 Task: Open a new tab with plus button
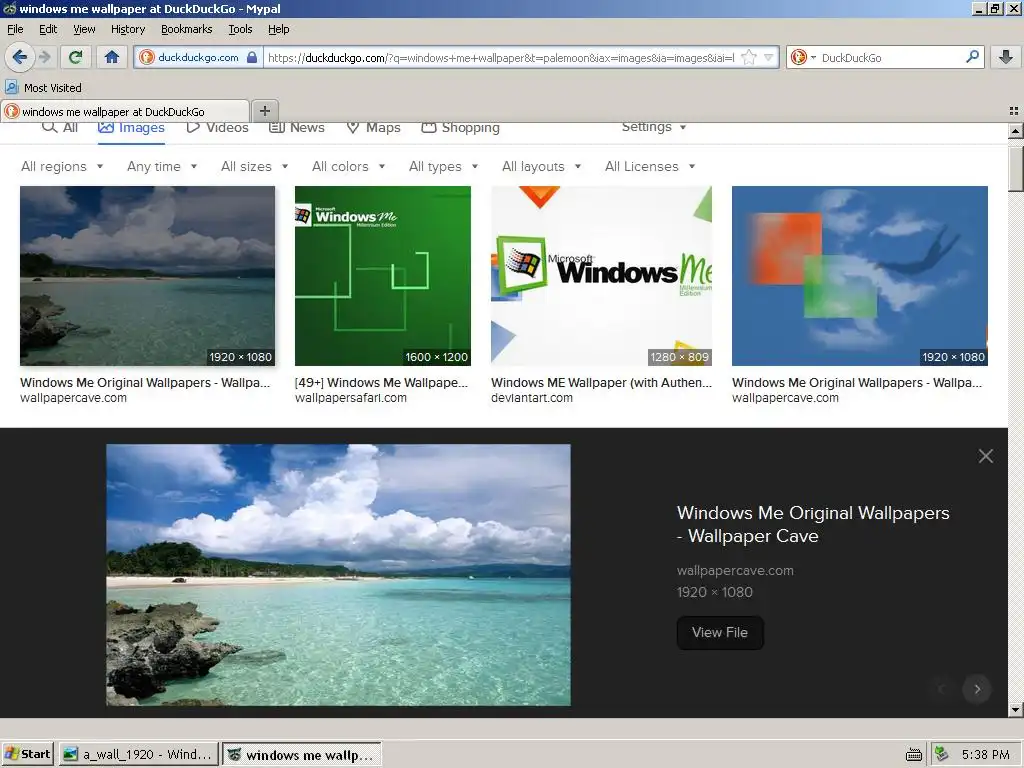(264, 111)
